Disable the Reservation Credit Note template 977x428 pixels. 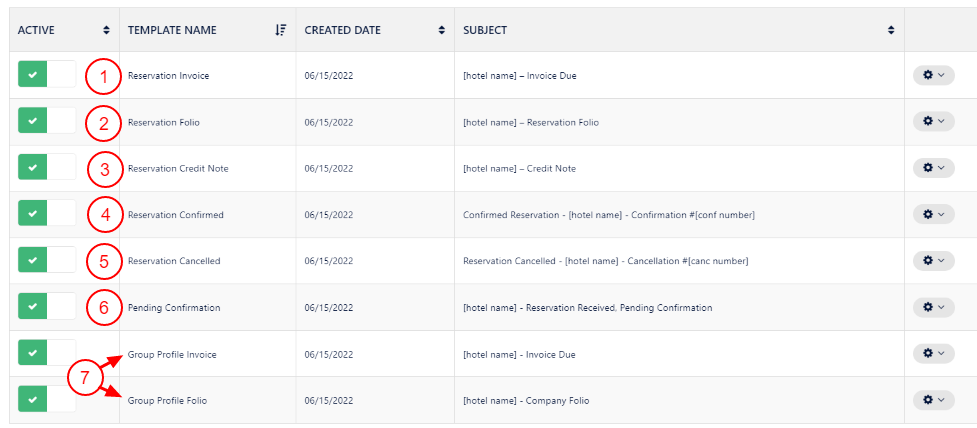point(46,168)
